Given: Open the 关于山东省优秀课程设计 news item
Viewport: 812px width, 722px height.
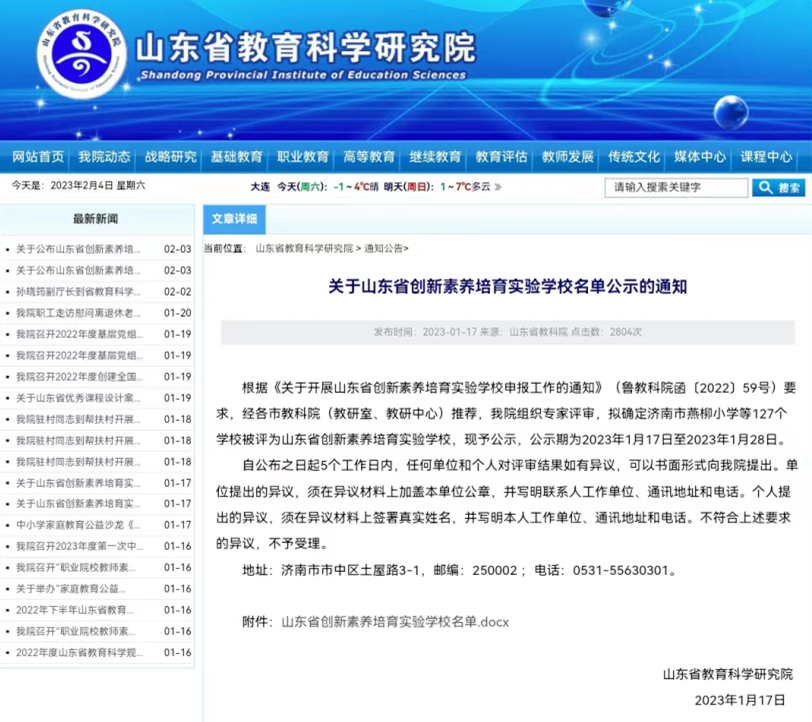Looking at the screenshot, I should pos(78,398).
